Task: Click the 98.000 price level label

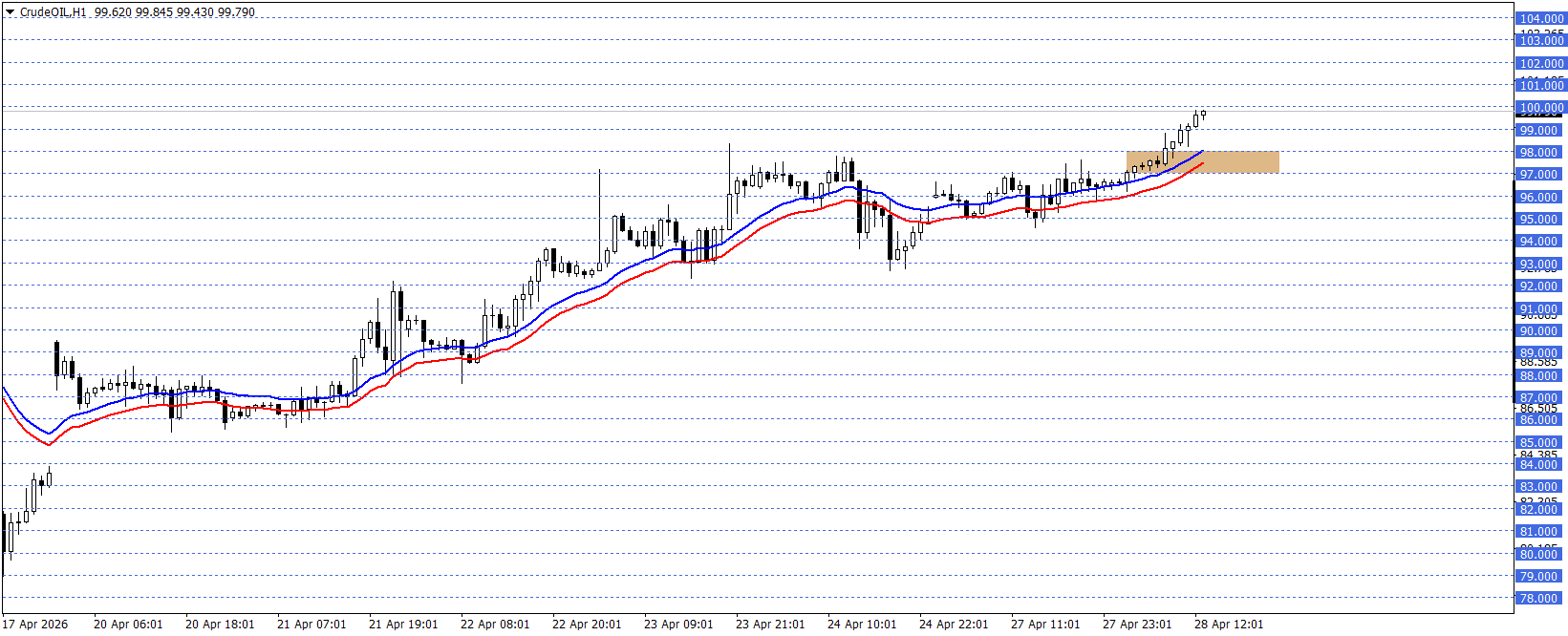Action: (x=1540, y=153)
